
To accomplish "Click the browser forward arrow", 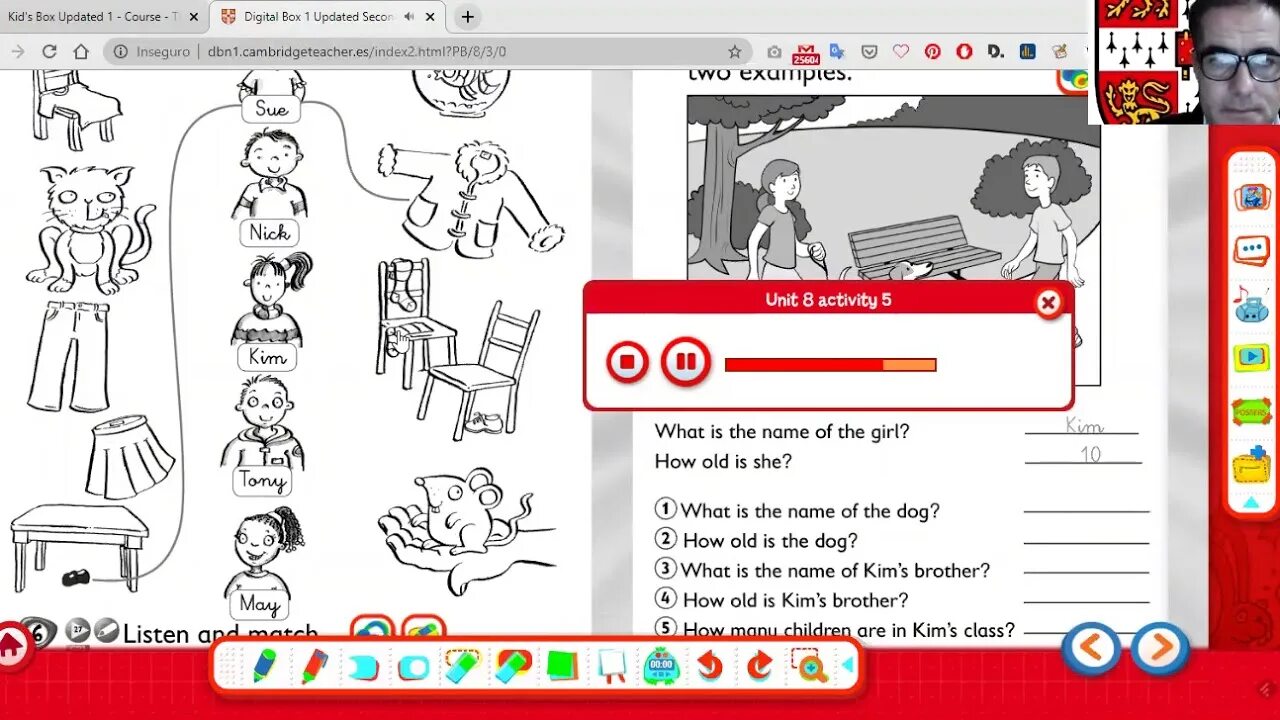I will [17, 51].
